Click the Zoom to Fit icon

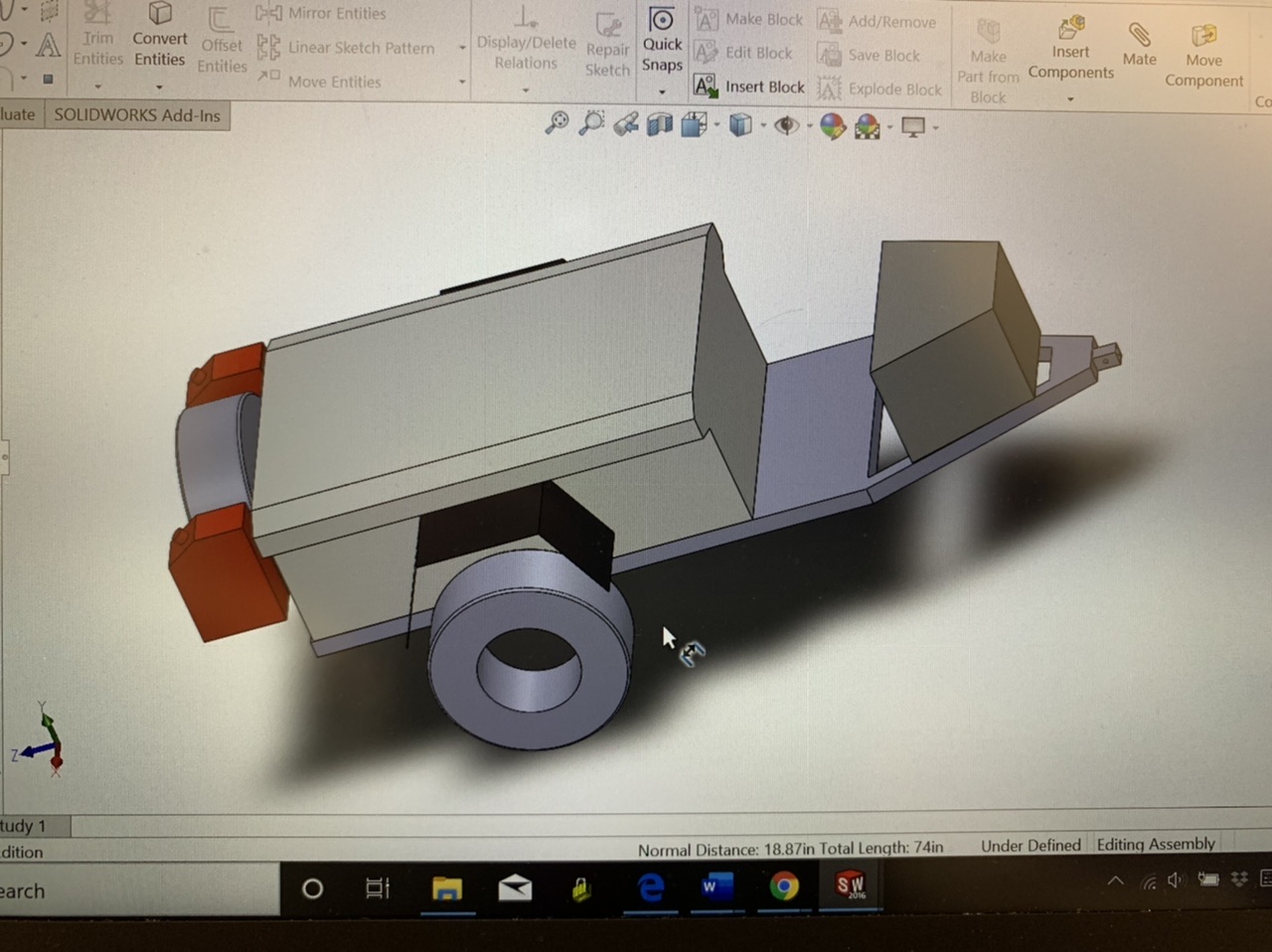557,122
